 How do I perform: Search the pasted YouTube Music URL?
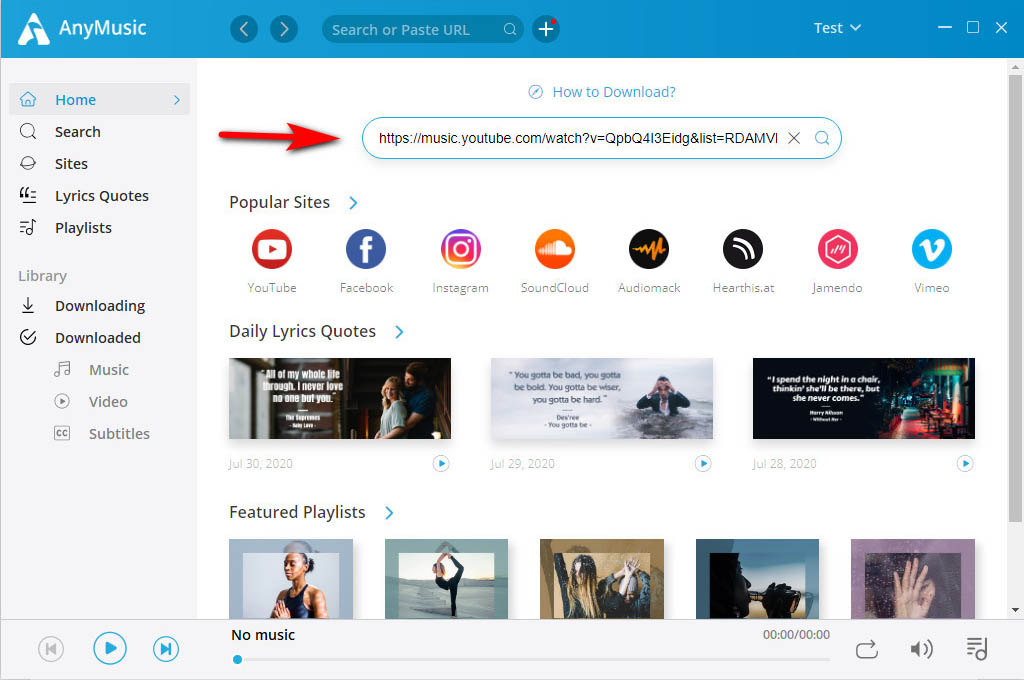pos(822,138)
